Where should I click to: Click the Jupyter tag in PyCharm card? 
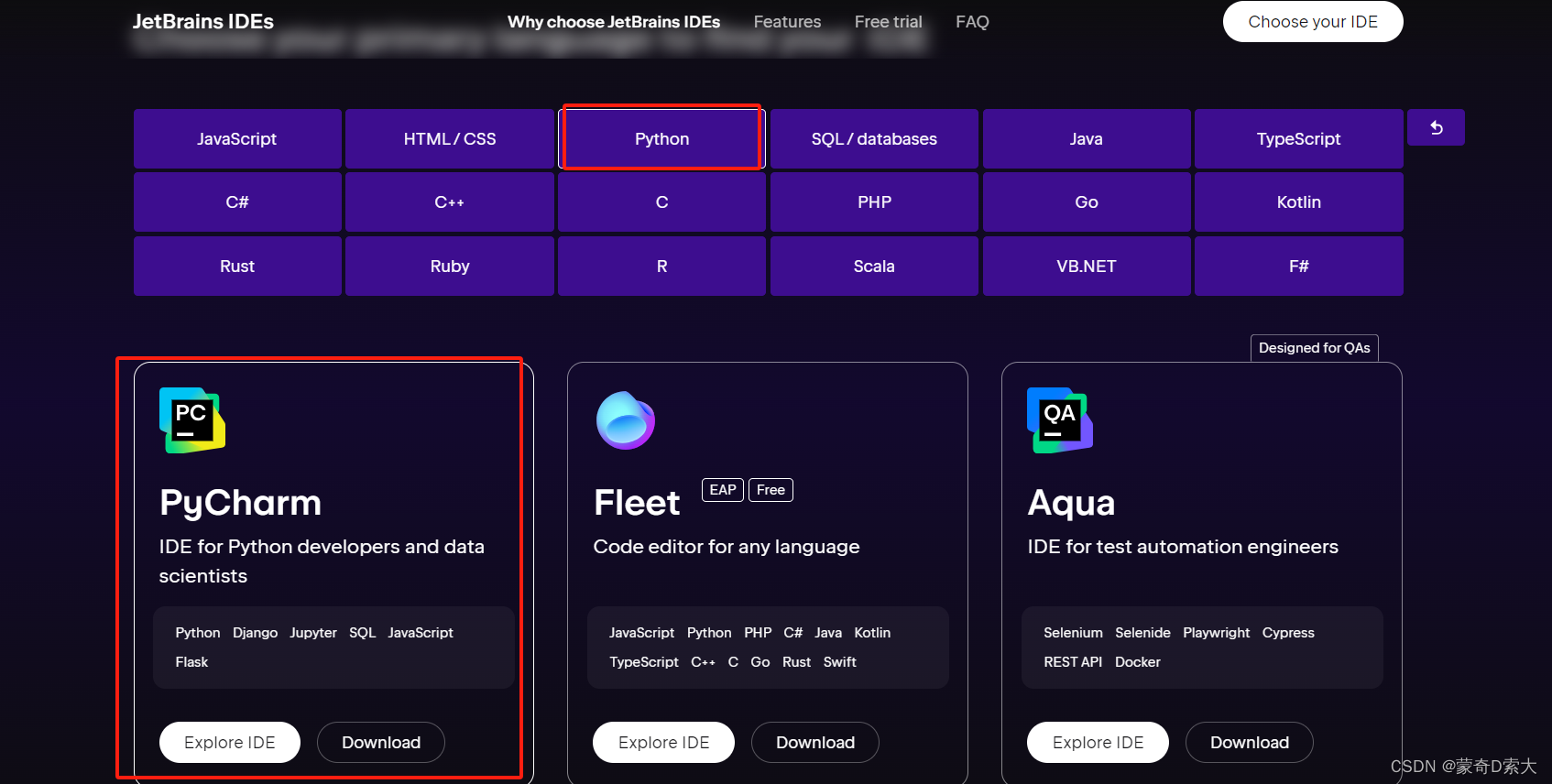coord(313,633)
